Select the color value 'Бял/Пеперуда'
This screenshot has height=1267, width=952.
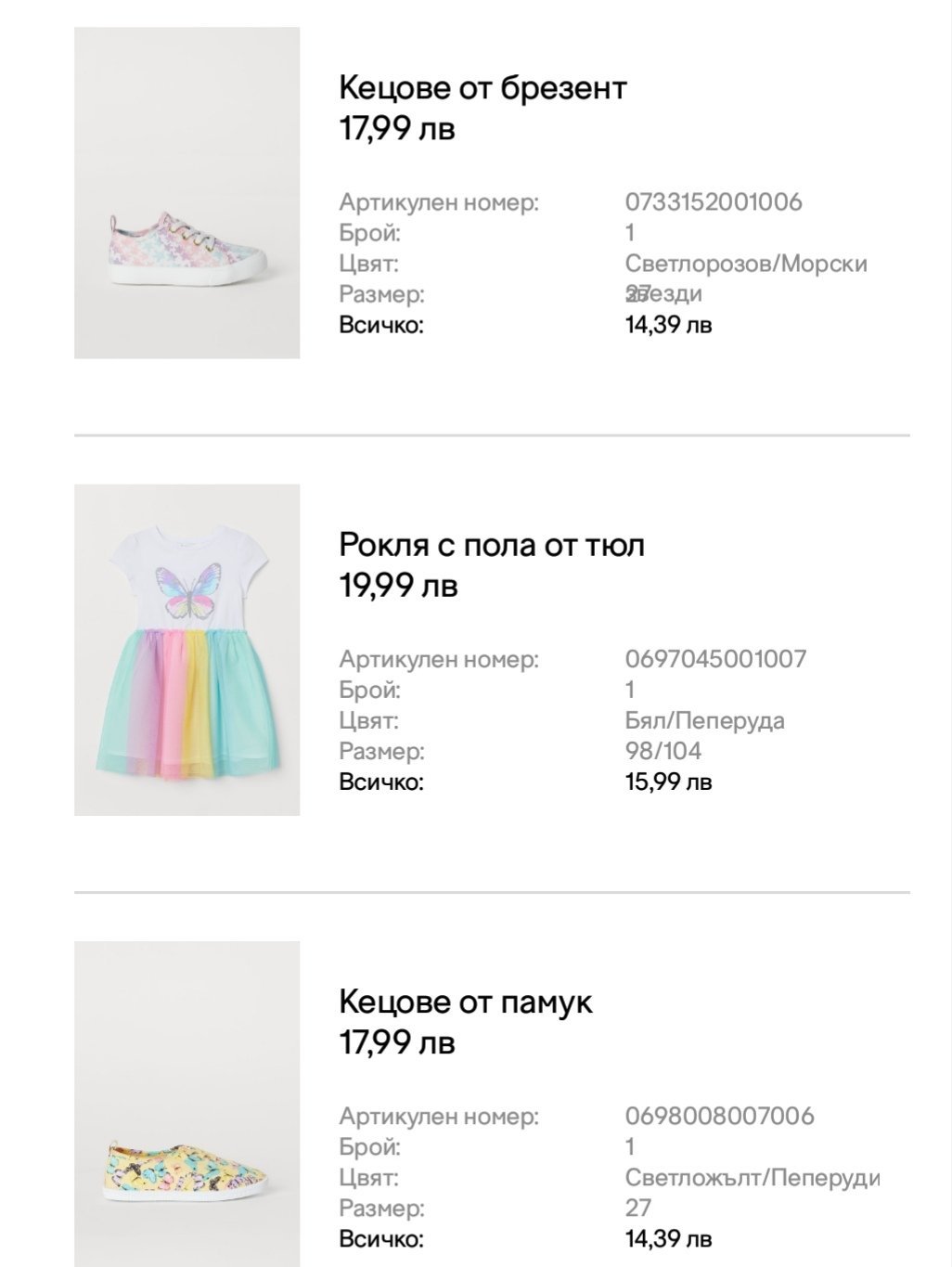pyautogui.click(x=704, y=720)
